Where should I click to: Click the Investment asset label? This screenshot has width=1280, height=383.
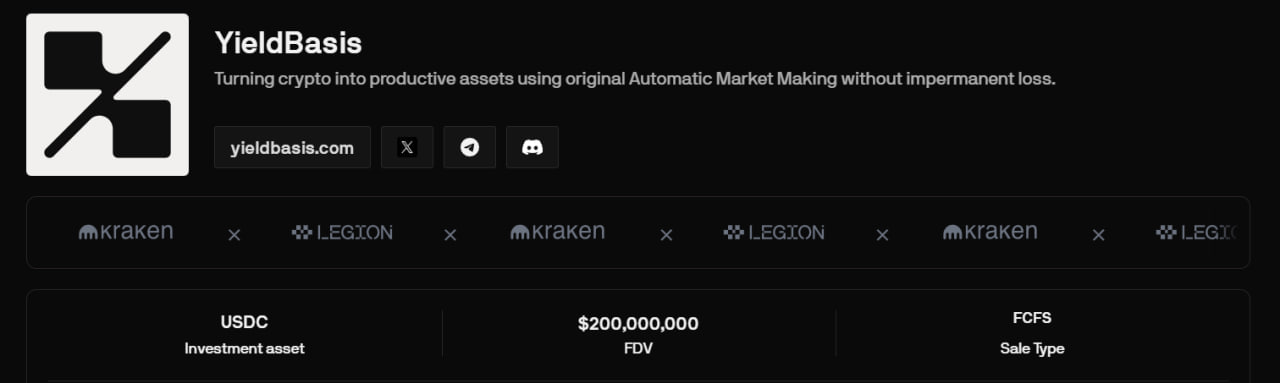(x=244, y=348)
